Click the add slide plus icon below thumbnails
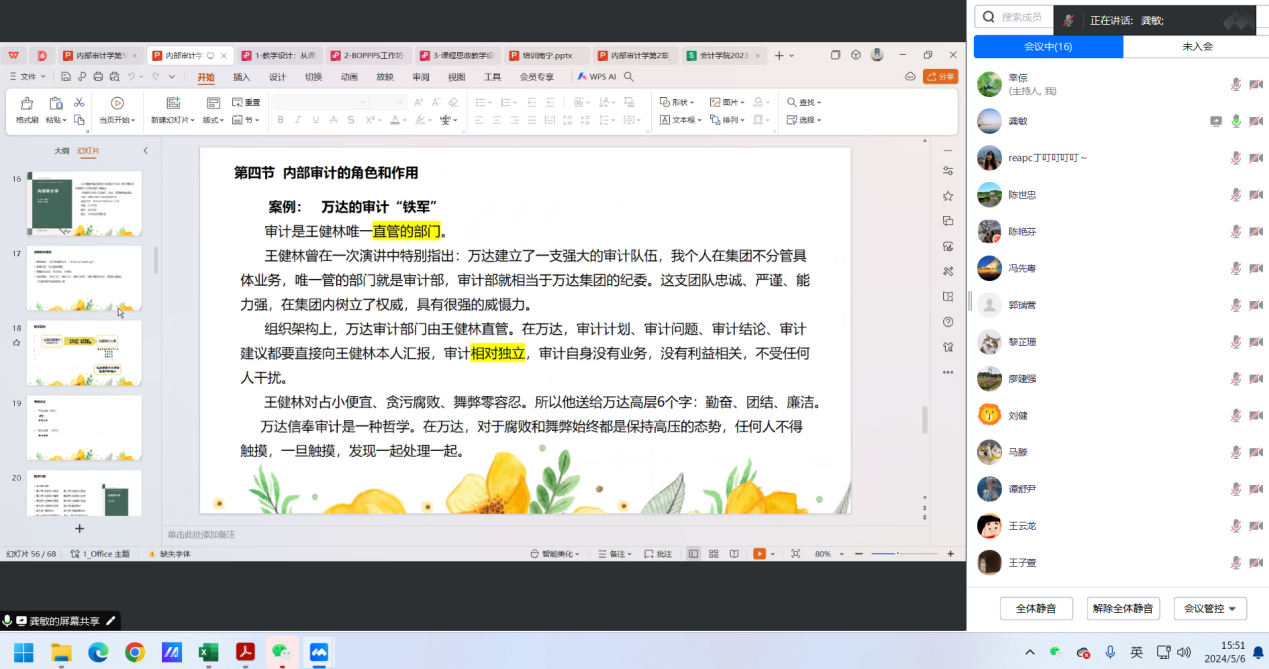The height and width of the screenshot is (669, 1269). pyautogui.click(x=80, y=528)
